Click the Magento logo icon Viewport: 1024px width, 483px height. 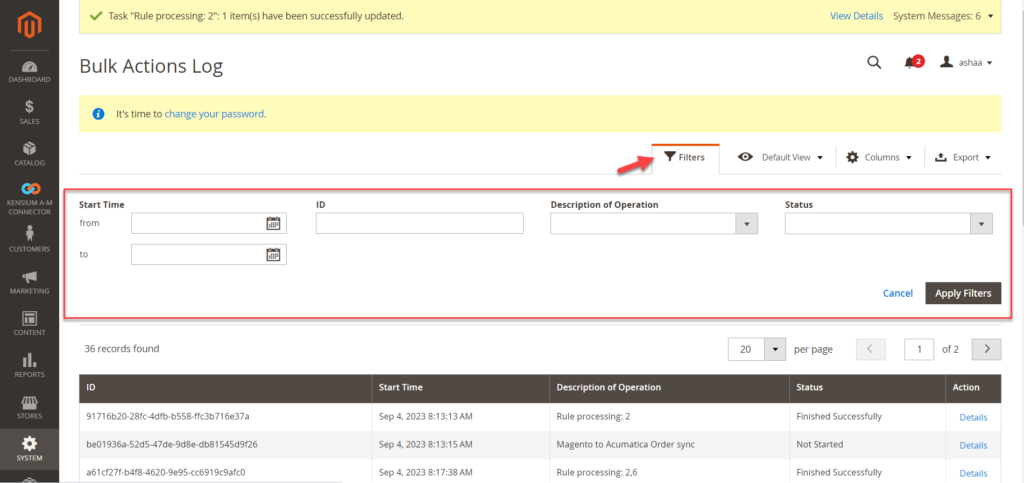pyautogui.click(x=29, y=25)
